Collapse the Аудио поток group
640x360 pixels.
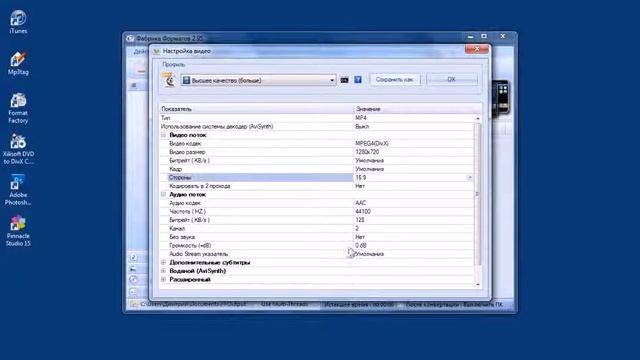(163, 194)
